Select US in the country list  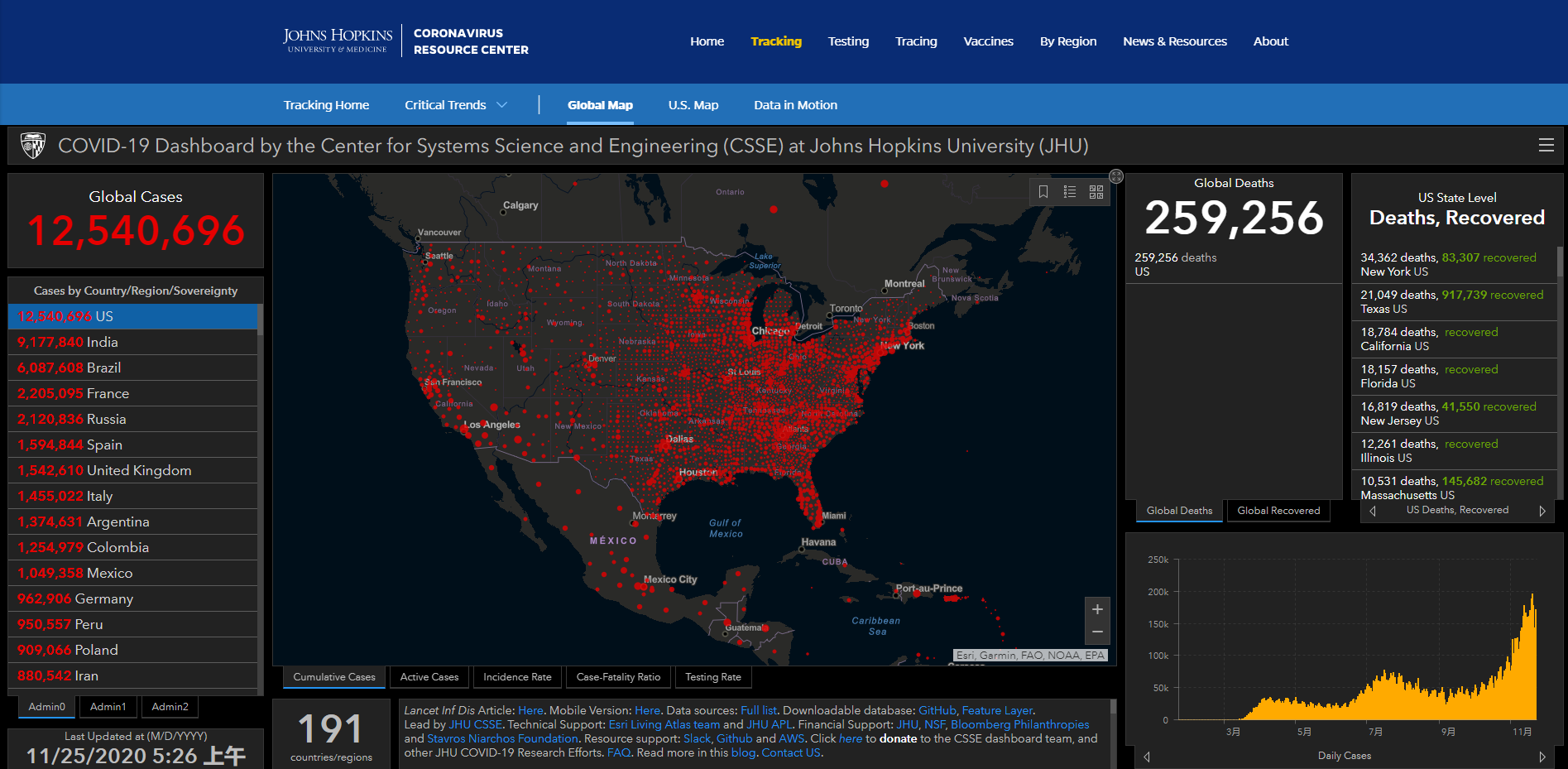(x=132, y=316)
